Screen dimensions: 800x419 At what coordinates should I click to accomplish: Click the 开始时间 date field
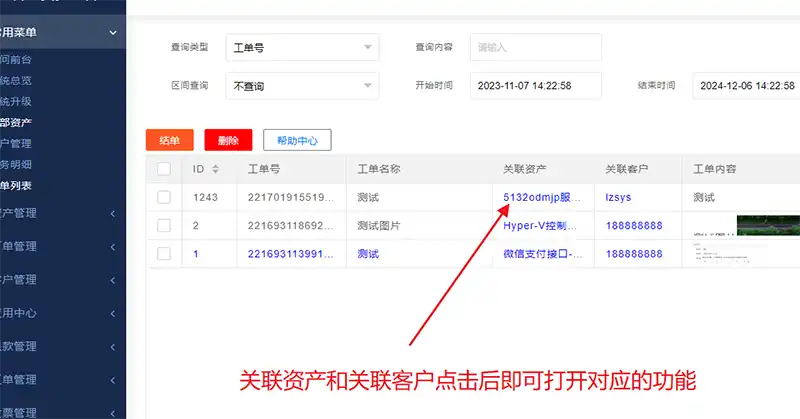click(535, 86)
